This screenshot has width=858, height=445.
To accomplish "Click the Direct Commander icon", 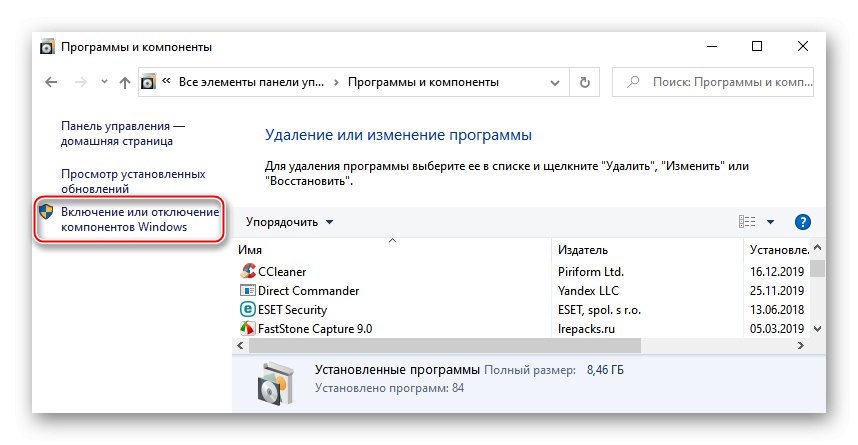I will 248,290.
